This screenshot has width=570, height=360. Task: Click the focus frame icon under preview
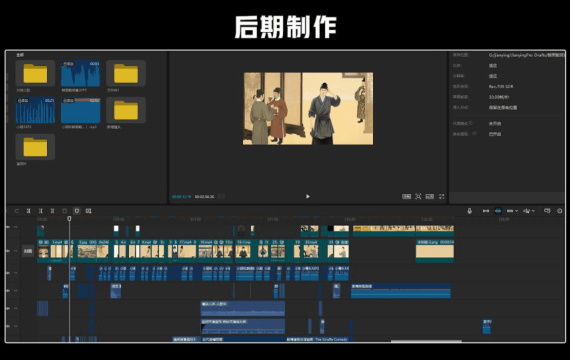click(x=418, y=196)
